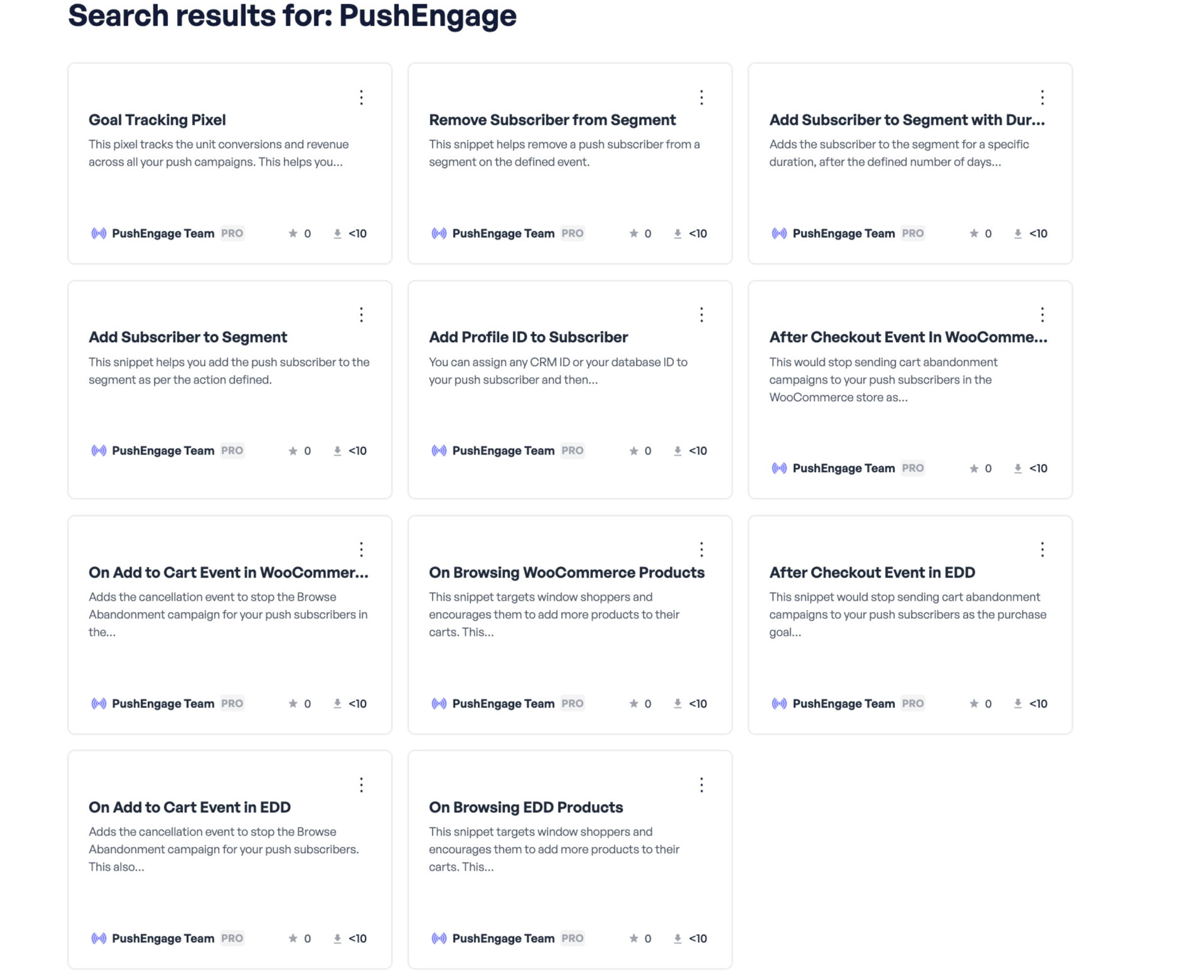This screenshot has height=980, width=1204.
Task: Open more options for After Checkout Event in EDD
Action: [1041, 550]
